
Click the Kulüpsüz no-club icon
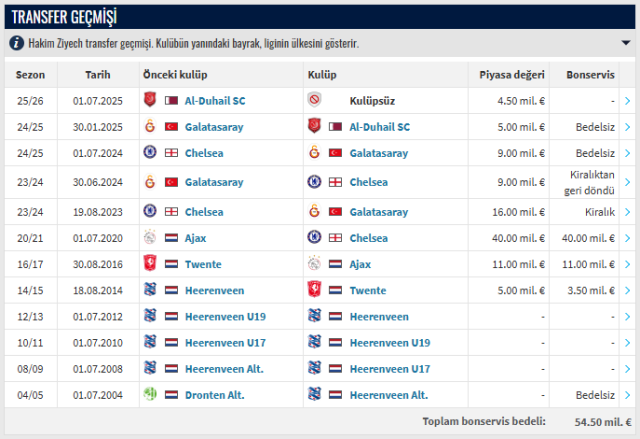click(314, 100)
